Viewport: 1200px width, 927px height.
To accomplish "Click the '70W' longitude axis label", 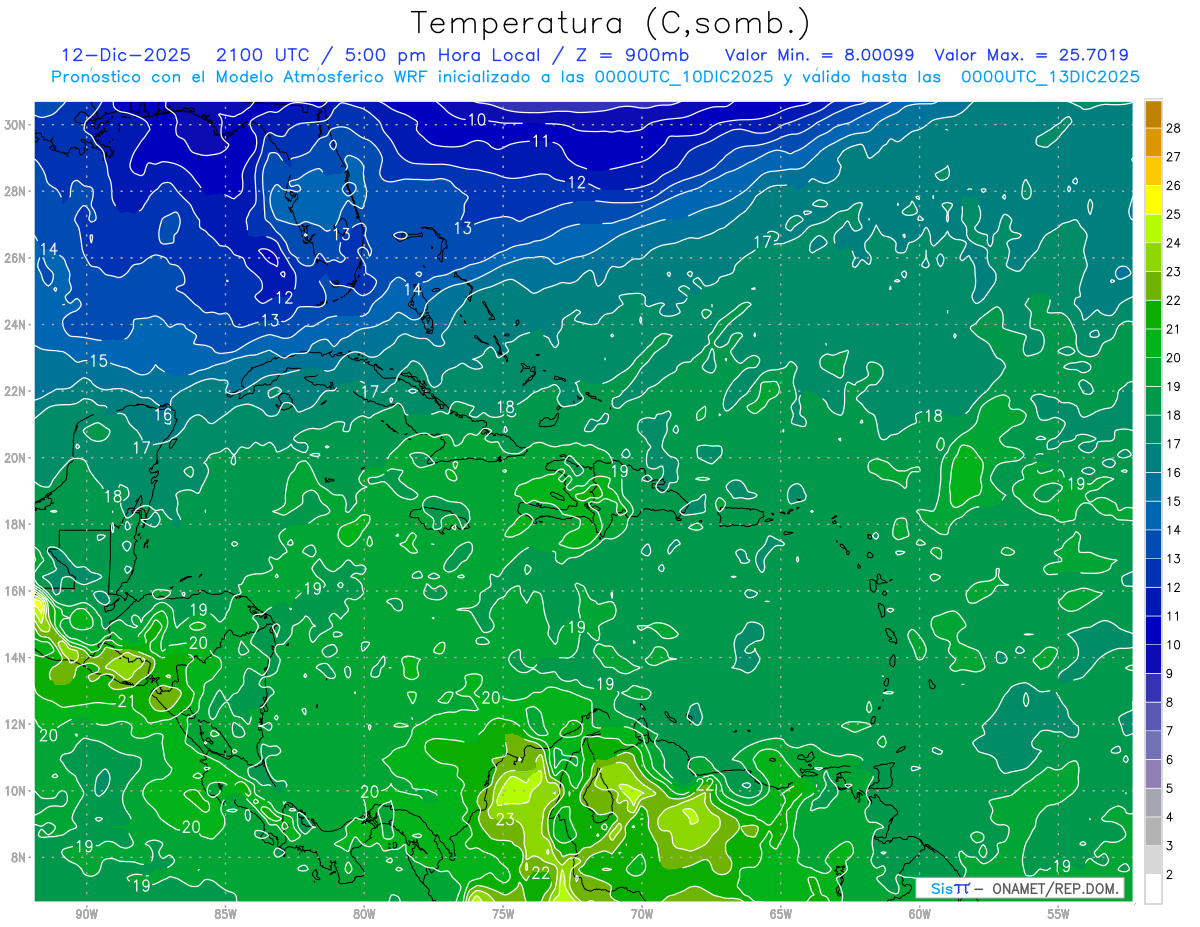I will (x=642, y=914).
